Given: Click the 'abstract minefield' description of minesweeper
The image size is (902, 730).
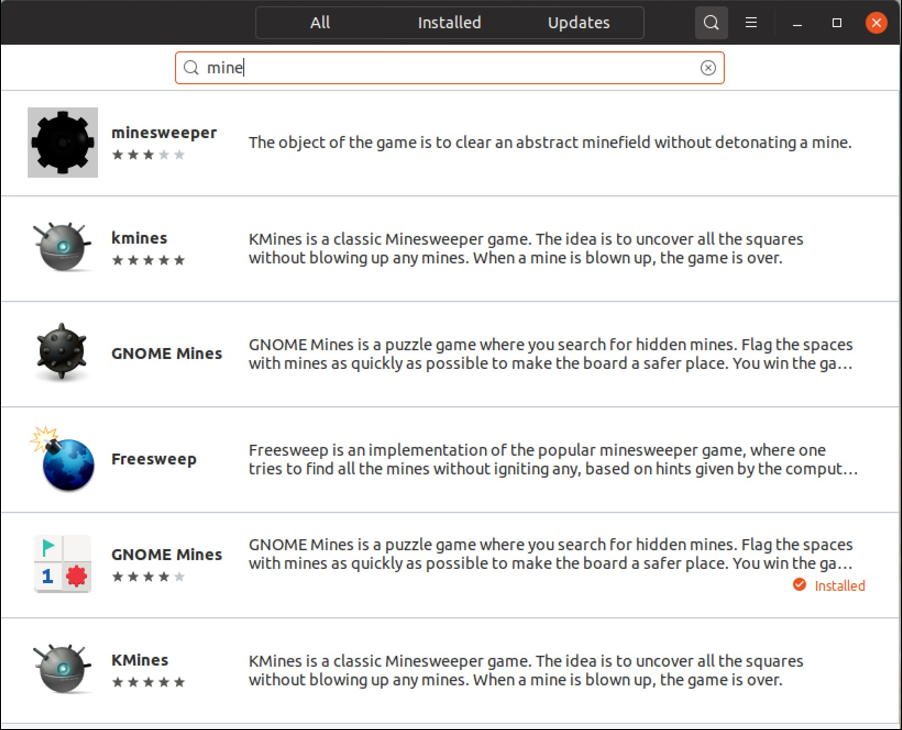Looking at the screenshot, I should click(550, 143).
